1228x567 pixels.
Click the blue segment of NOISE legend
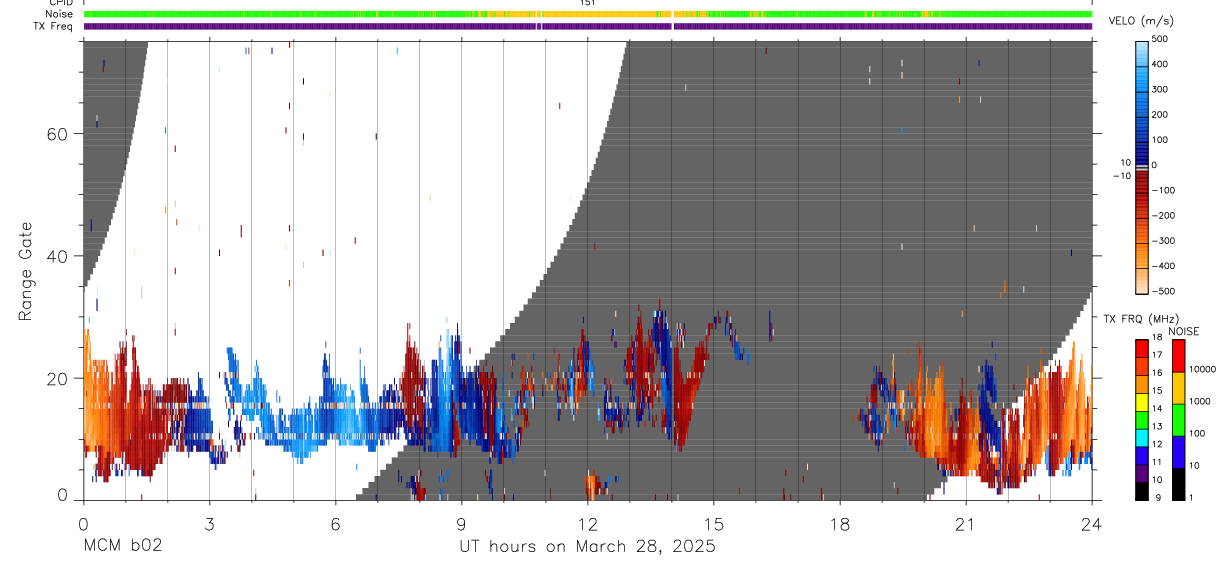point(1179,452)
